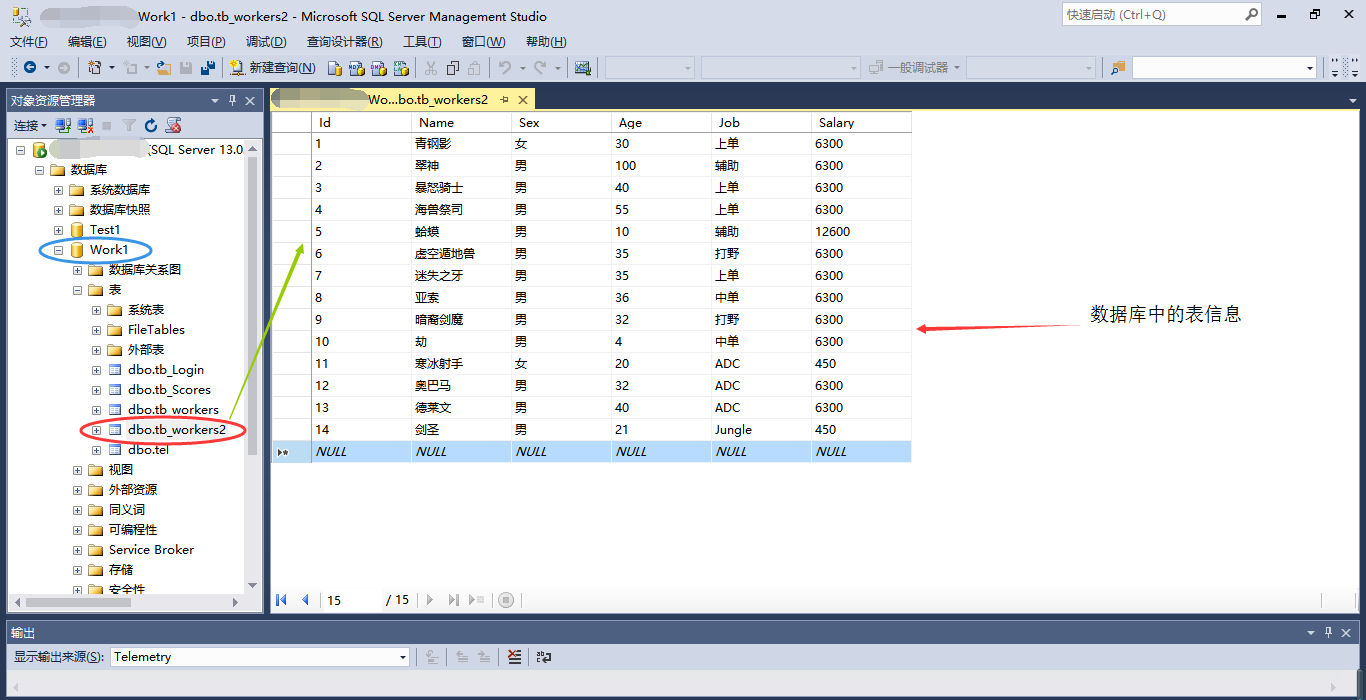Close the tb_workers2 document tab
Screen dimensions: 1366x700
pyautogui.click(x=523, y=99)
